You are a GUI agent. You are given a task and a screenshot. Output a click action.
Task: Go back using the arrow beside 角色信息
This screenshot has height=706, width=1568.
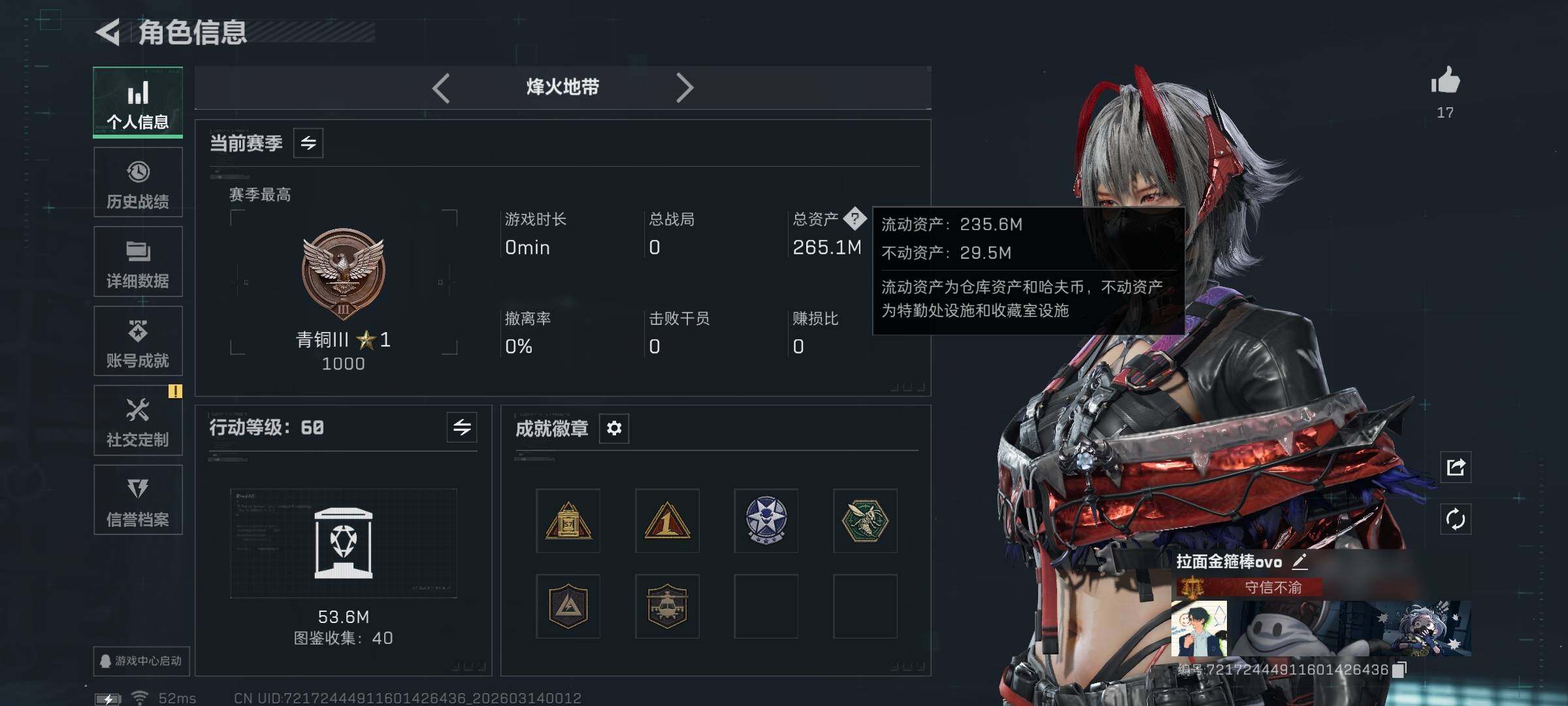[108, 32]
